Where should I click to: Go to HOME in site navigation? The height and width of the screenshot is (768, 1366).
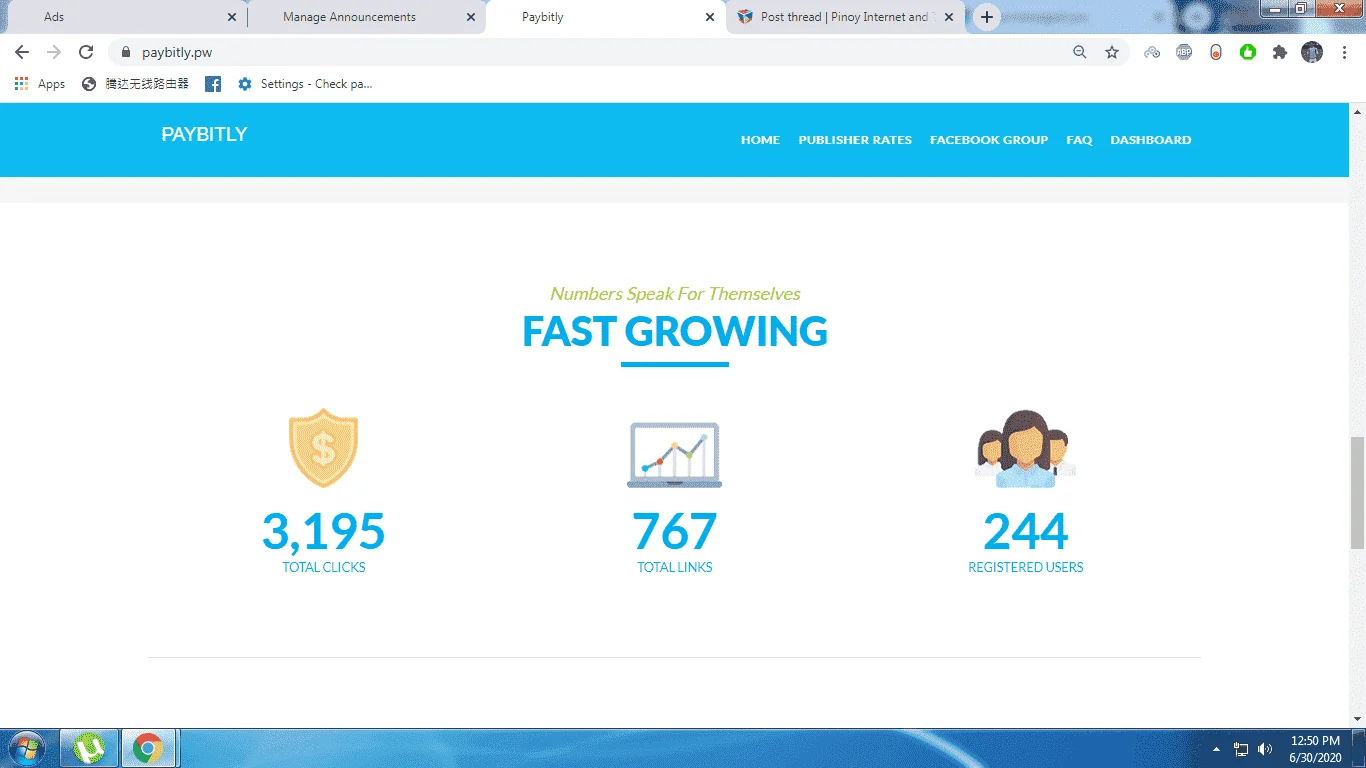click(760, 140)
